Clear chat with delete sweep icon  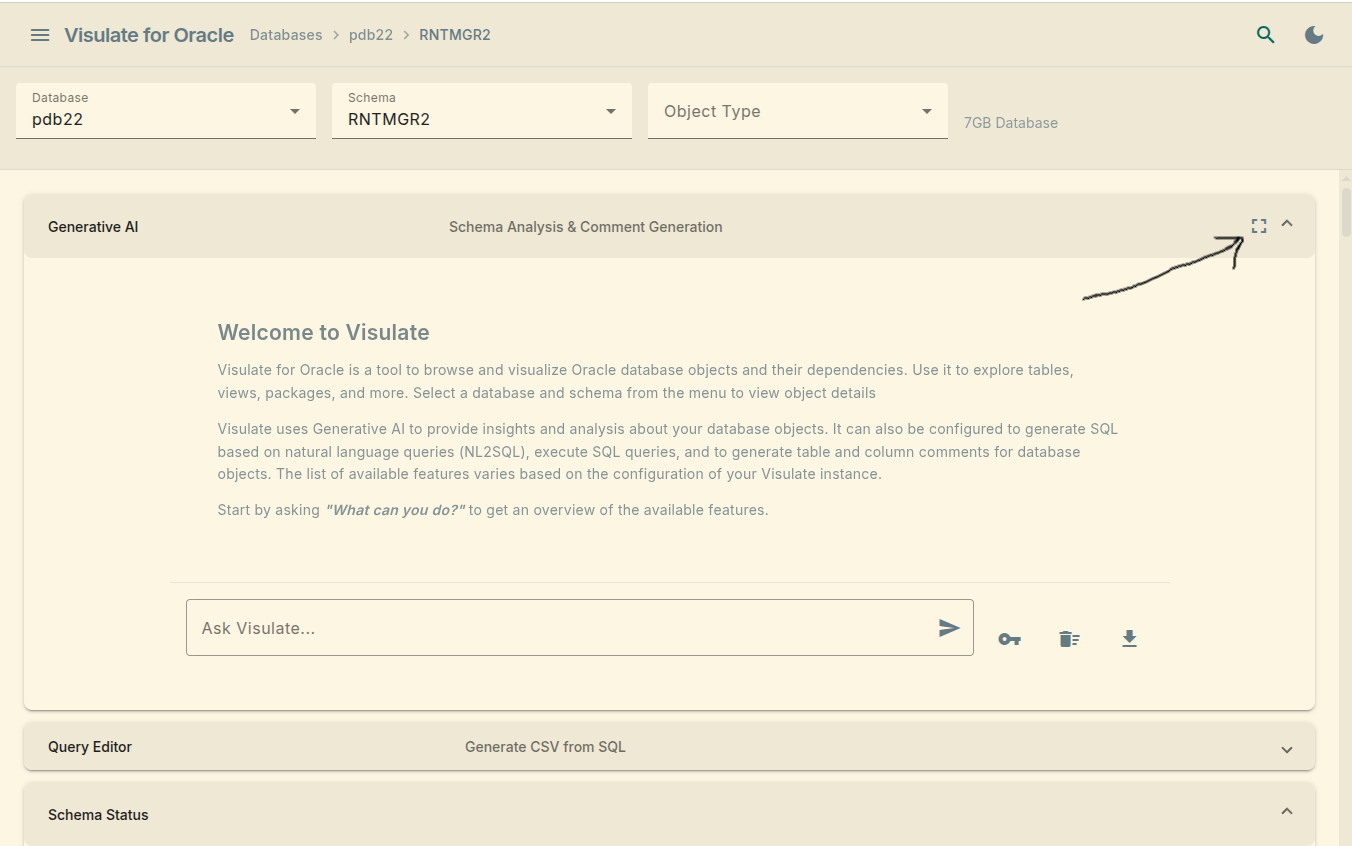pyautogui.click(x=1069, y=639)
